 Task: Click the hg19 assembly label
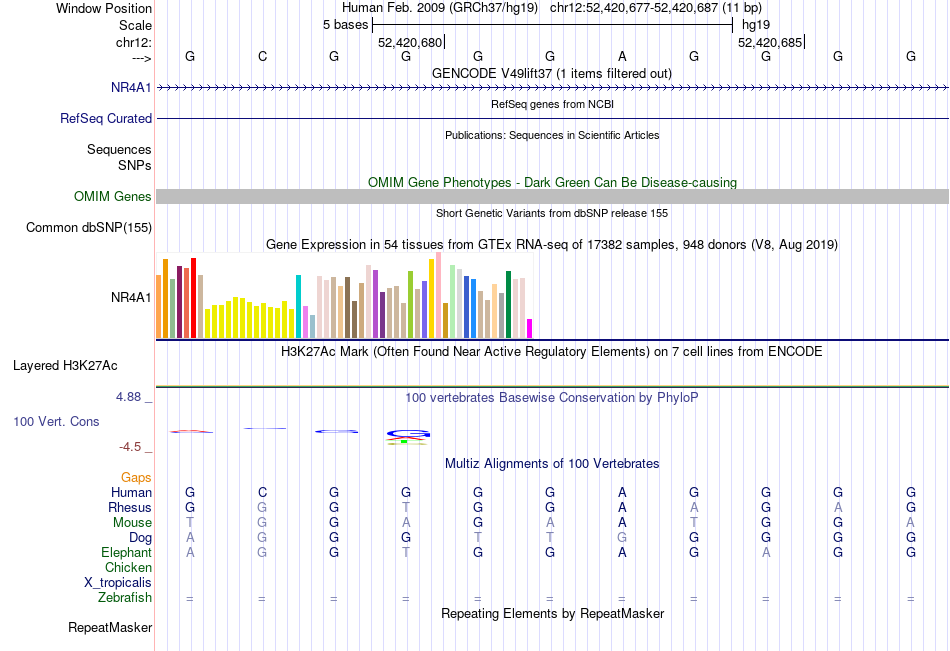[756, 25]
